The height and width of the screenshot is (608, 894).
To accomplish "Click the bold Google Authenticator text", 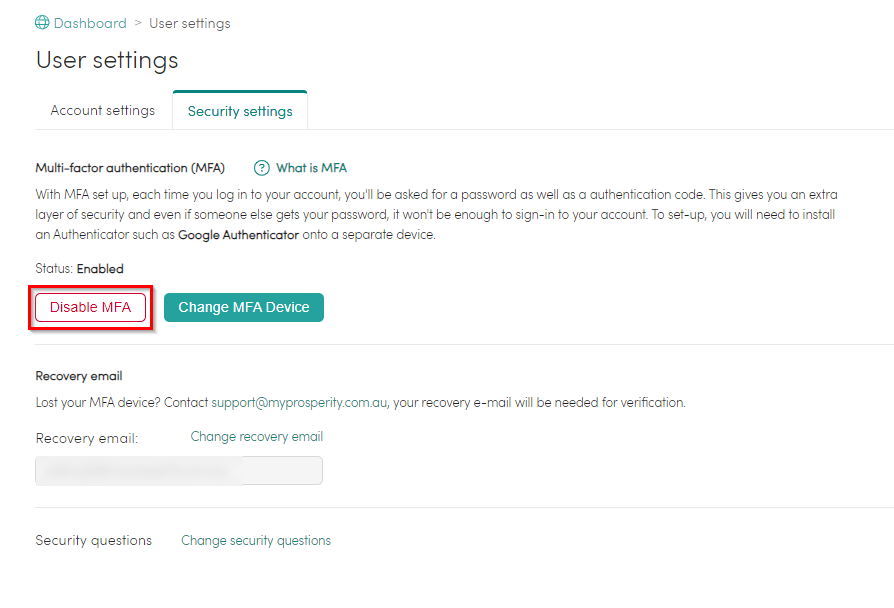I will 238,235.
